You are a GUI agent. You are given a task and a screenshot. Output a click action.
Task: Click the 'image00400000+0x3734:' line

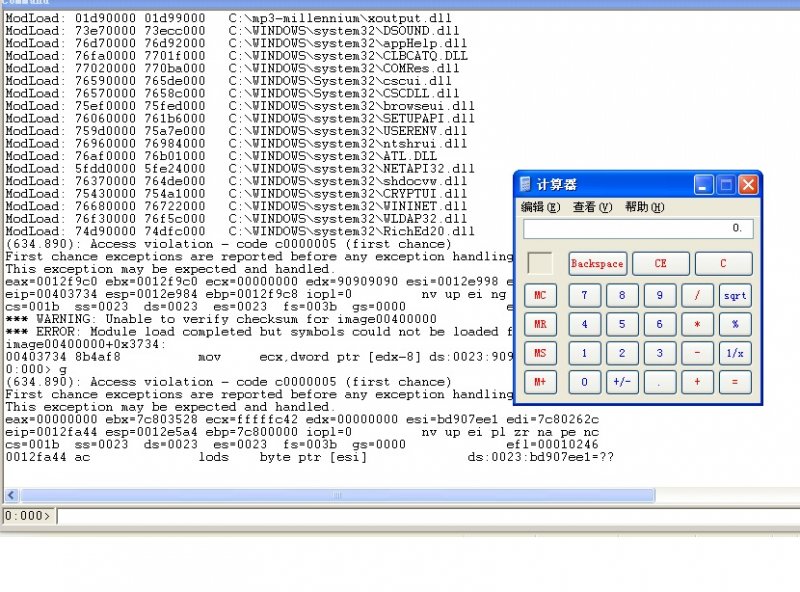(85, 344)
